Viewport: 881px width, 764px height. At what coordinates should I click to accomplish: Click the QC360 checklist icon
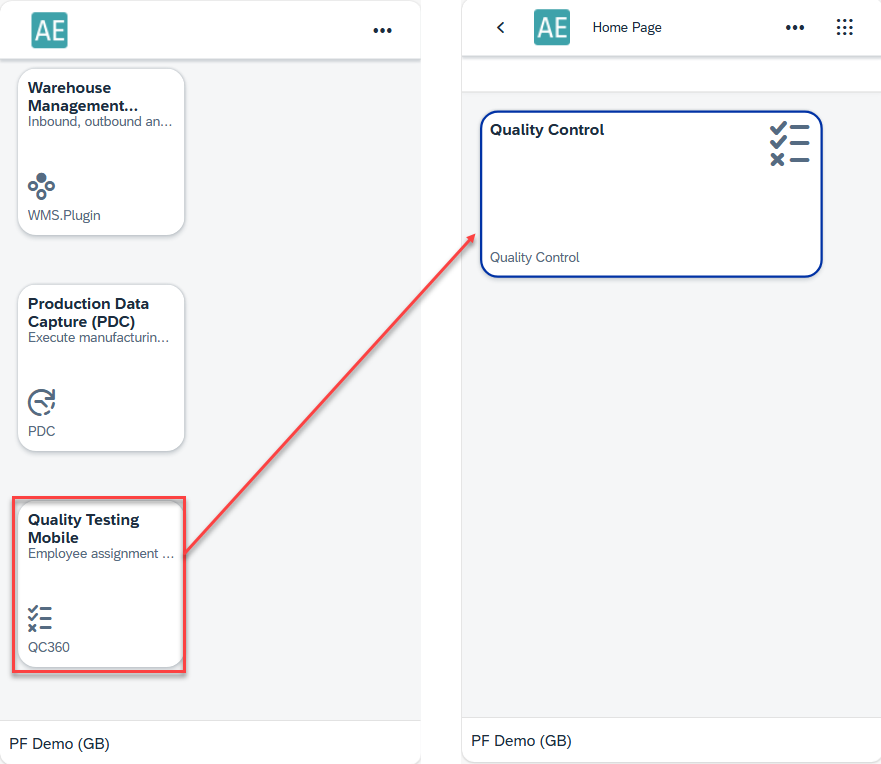[x=40, y=618]
